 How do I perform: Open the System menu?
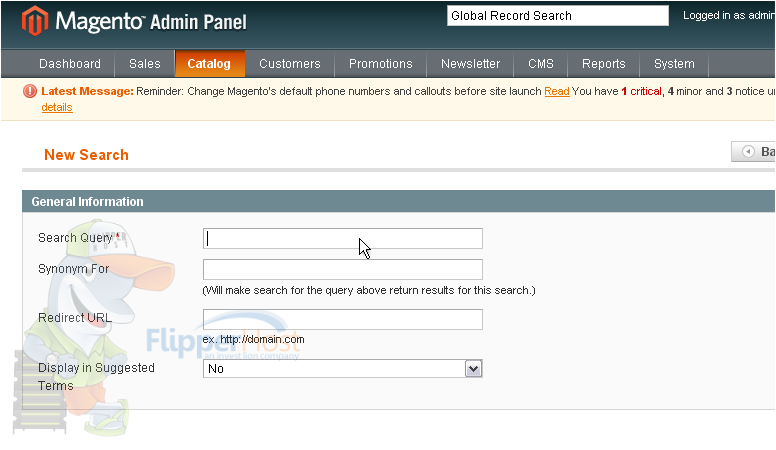(x=674, y=64)
